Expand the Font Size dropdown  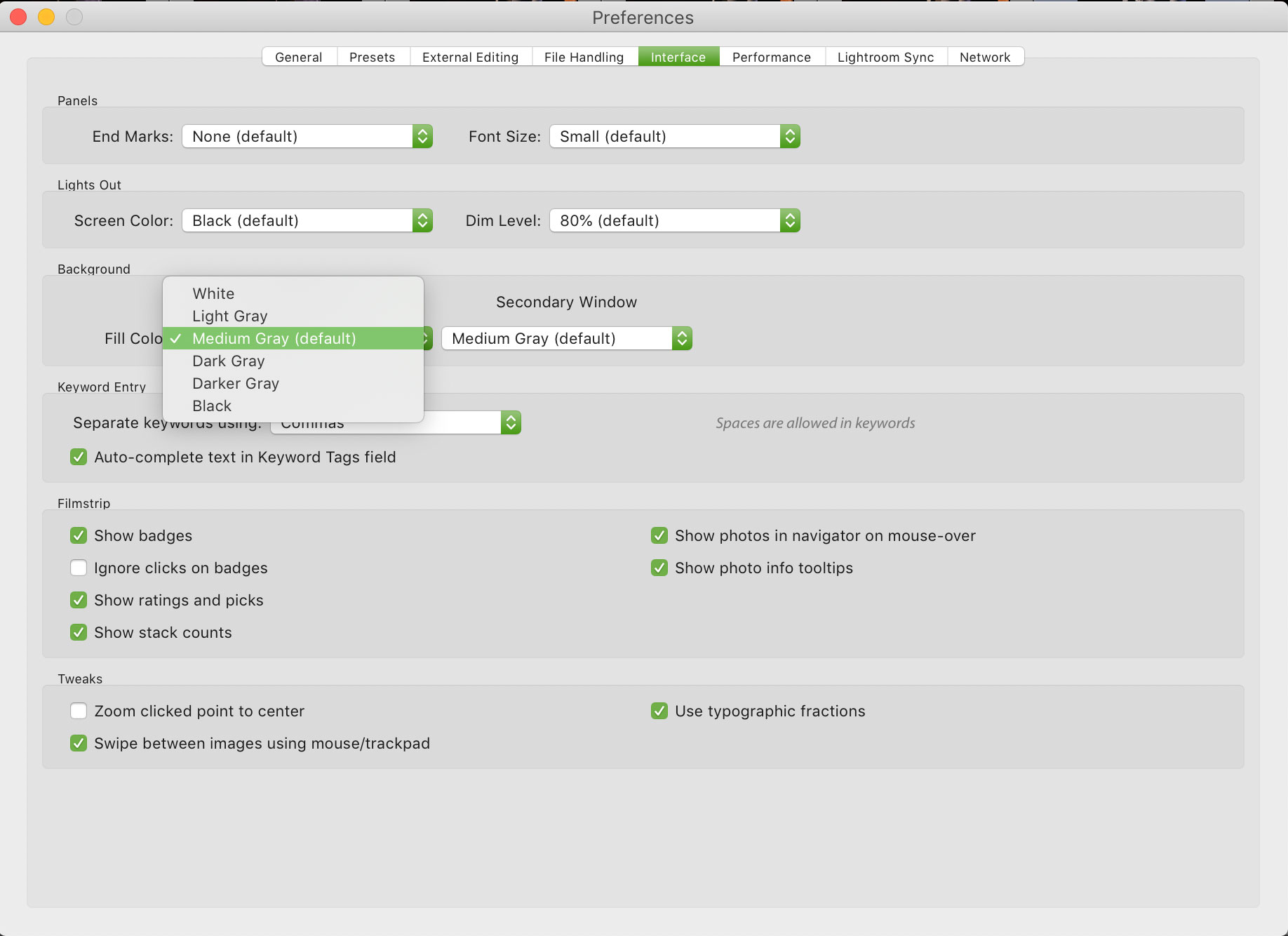[674, 136]
